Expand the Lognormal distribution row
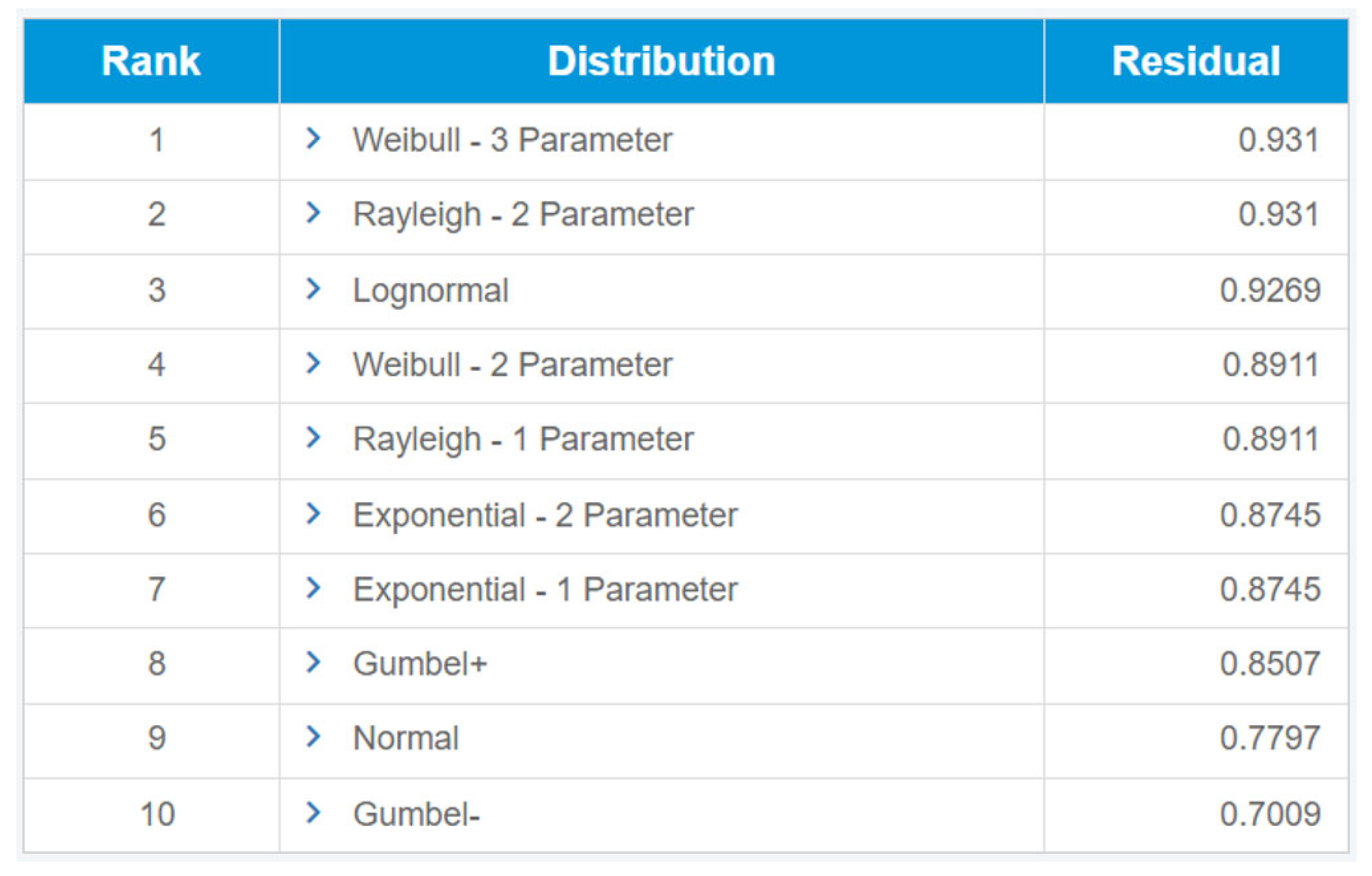 click(313, 289)
